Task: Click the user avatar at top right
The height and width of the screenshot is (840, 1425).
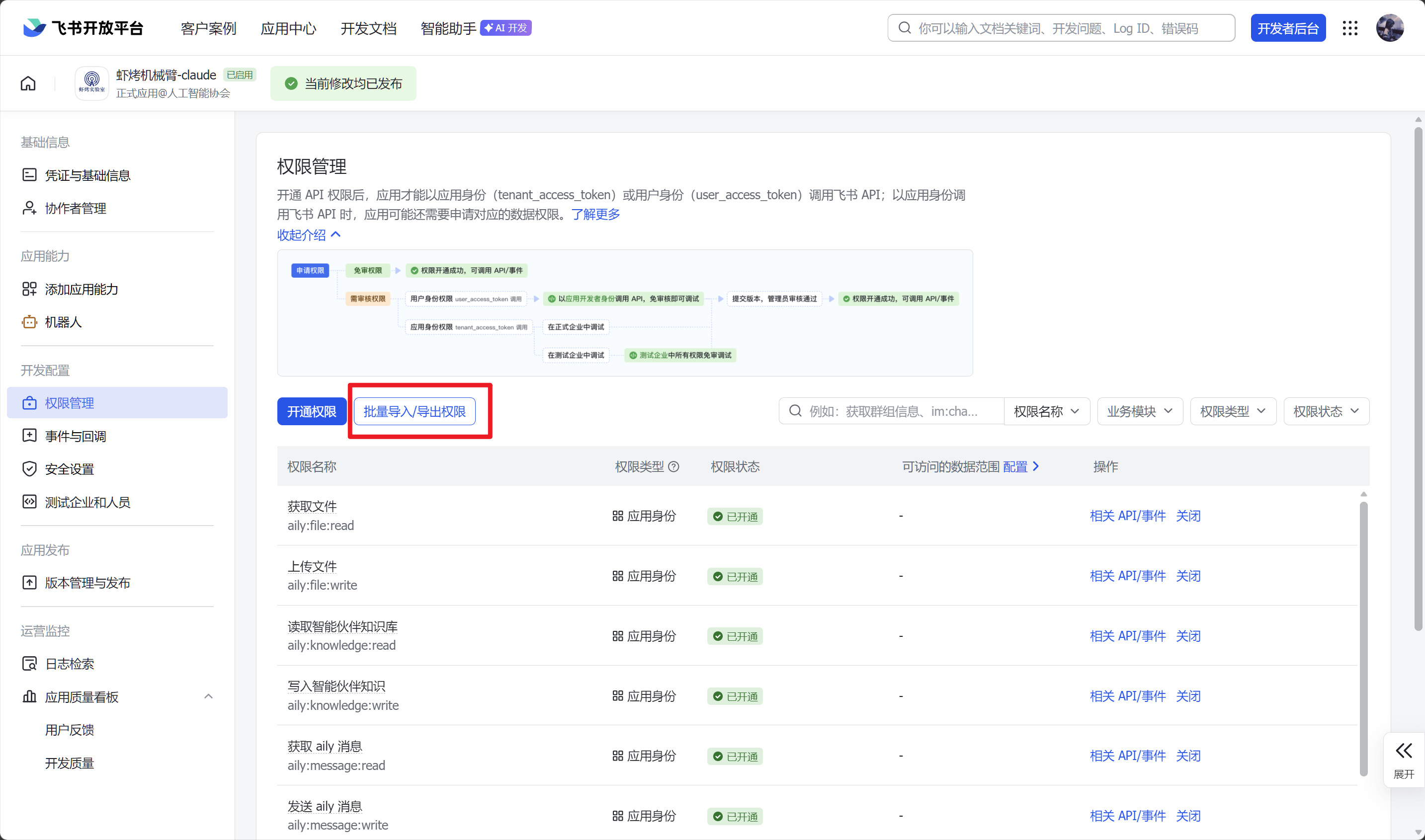Action: 1389,28
